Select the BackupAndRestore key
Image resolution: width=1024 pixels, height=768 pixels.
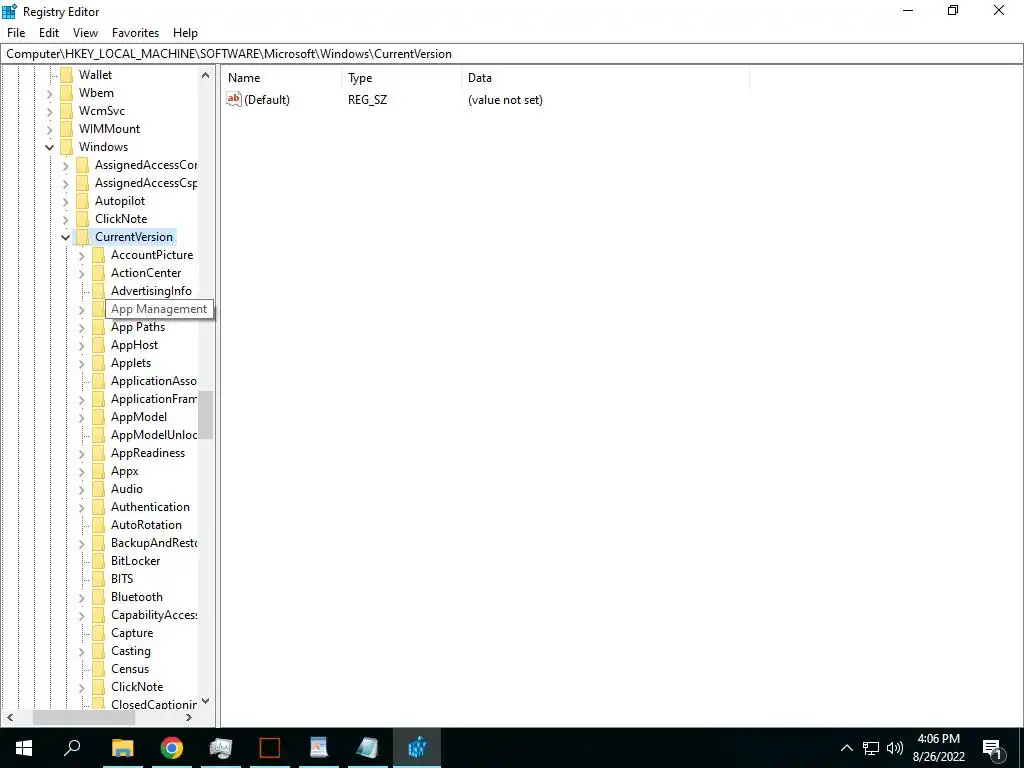153,543
